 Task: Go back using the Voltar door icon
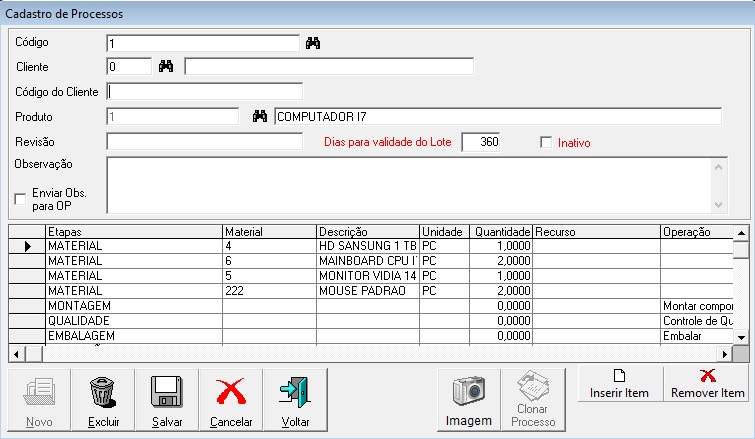tap(295, 398)
